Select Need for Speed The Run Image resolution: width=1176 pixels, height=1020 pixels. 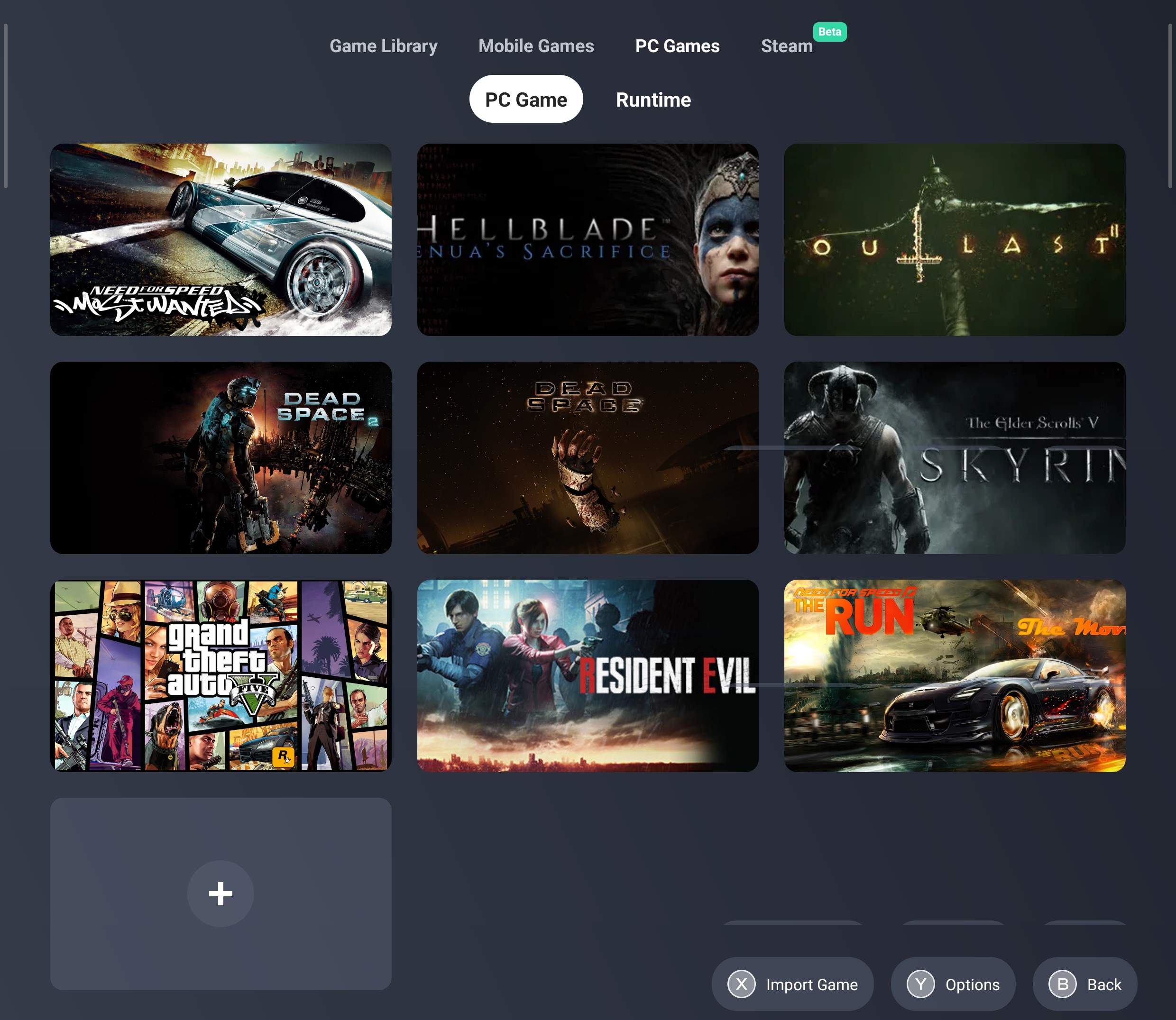pyautogui.click(x=955, y=675)
